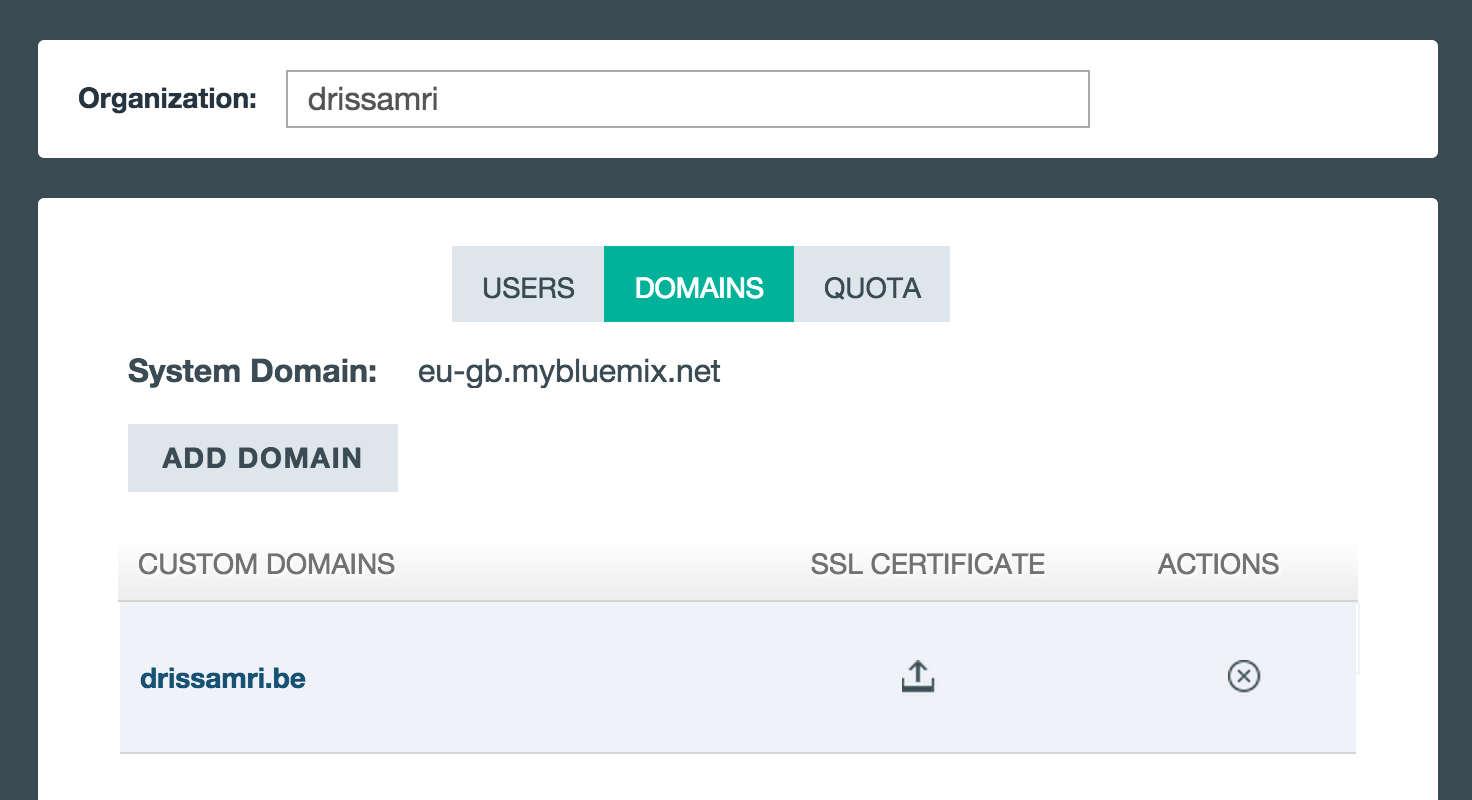Select the drissamri.be table row
The width and height of the screenshot is (1472, 800).
[738, 677]
